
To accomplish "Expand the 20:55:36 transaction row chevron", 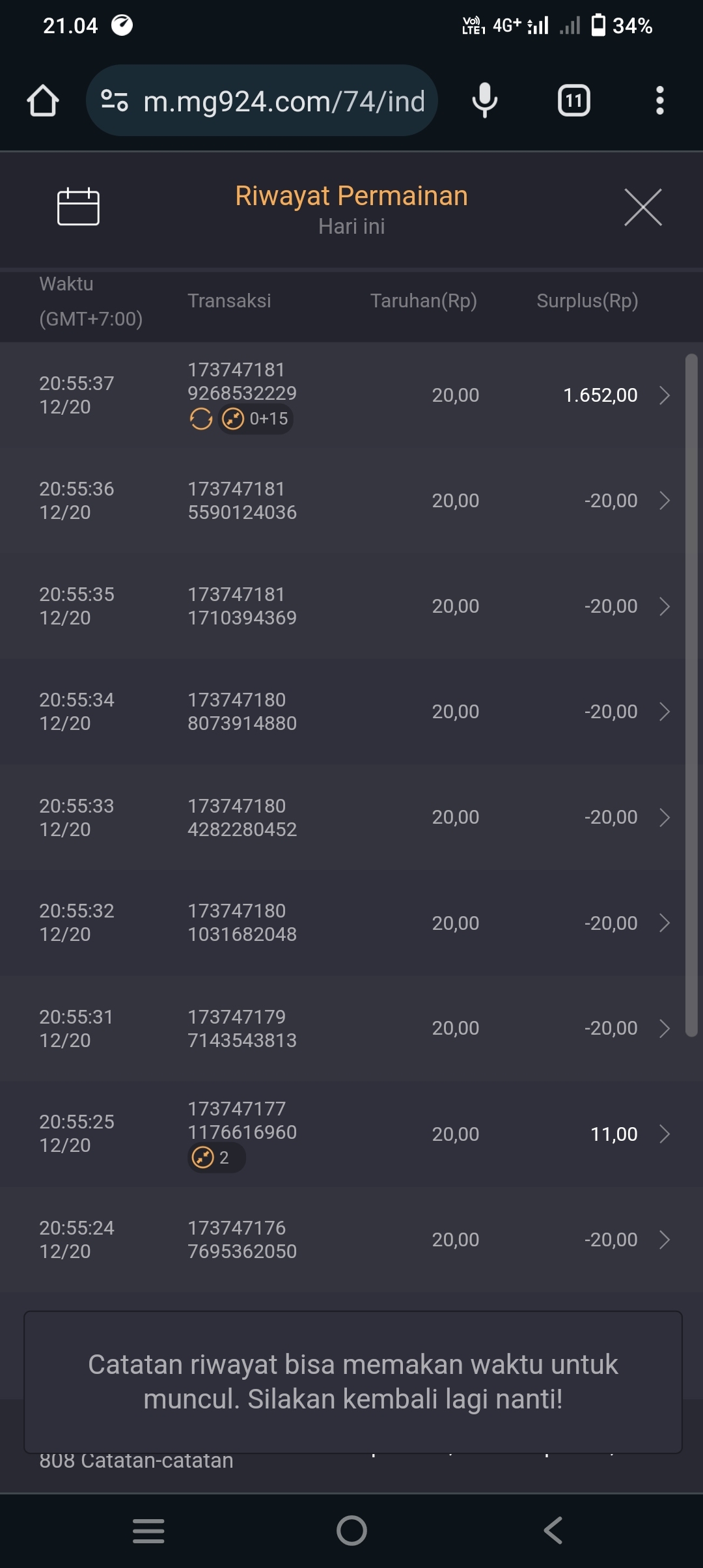I will [664, 501].
